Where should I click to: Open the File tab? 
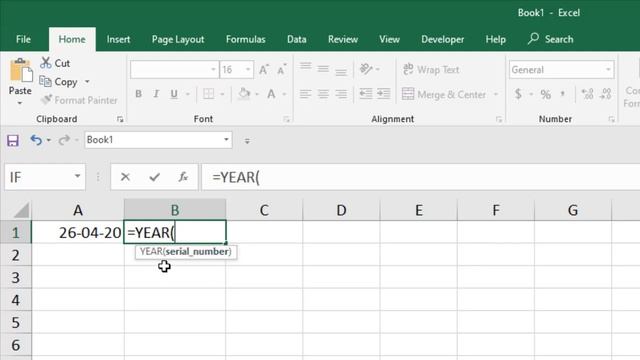[23, 39]
